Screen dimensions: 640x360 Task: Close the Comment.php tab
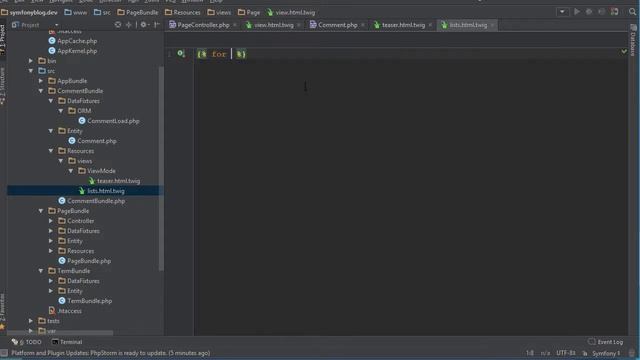[363, 25]
